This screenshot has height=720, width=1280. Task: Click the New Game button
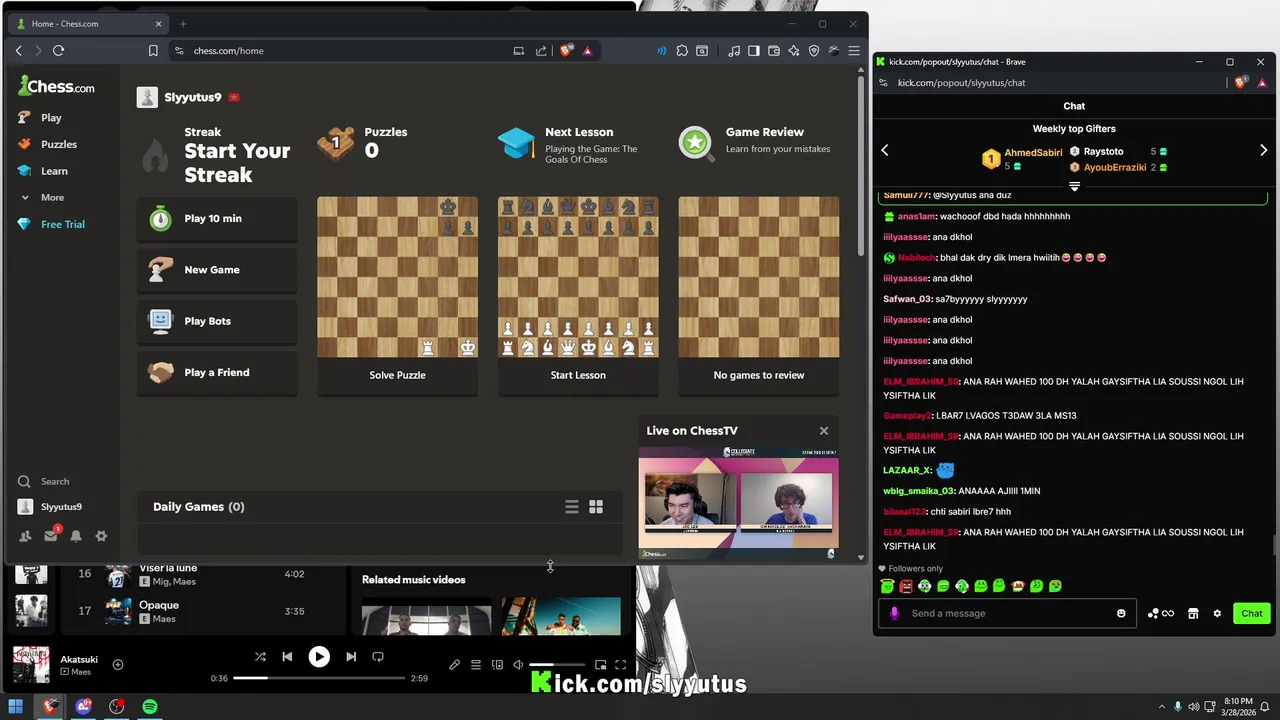coord(217,270)
